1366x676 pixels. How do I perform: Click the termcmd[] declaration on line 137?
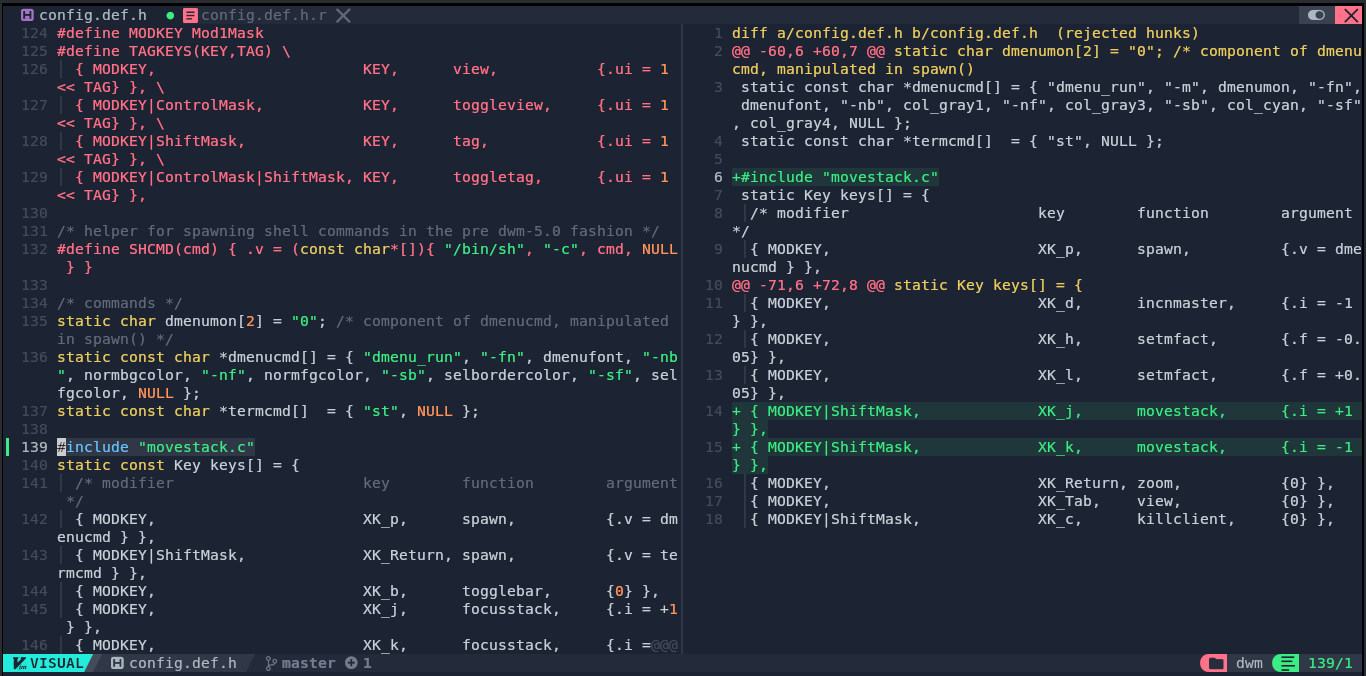click(x=268, y=411)
